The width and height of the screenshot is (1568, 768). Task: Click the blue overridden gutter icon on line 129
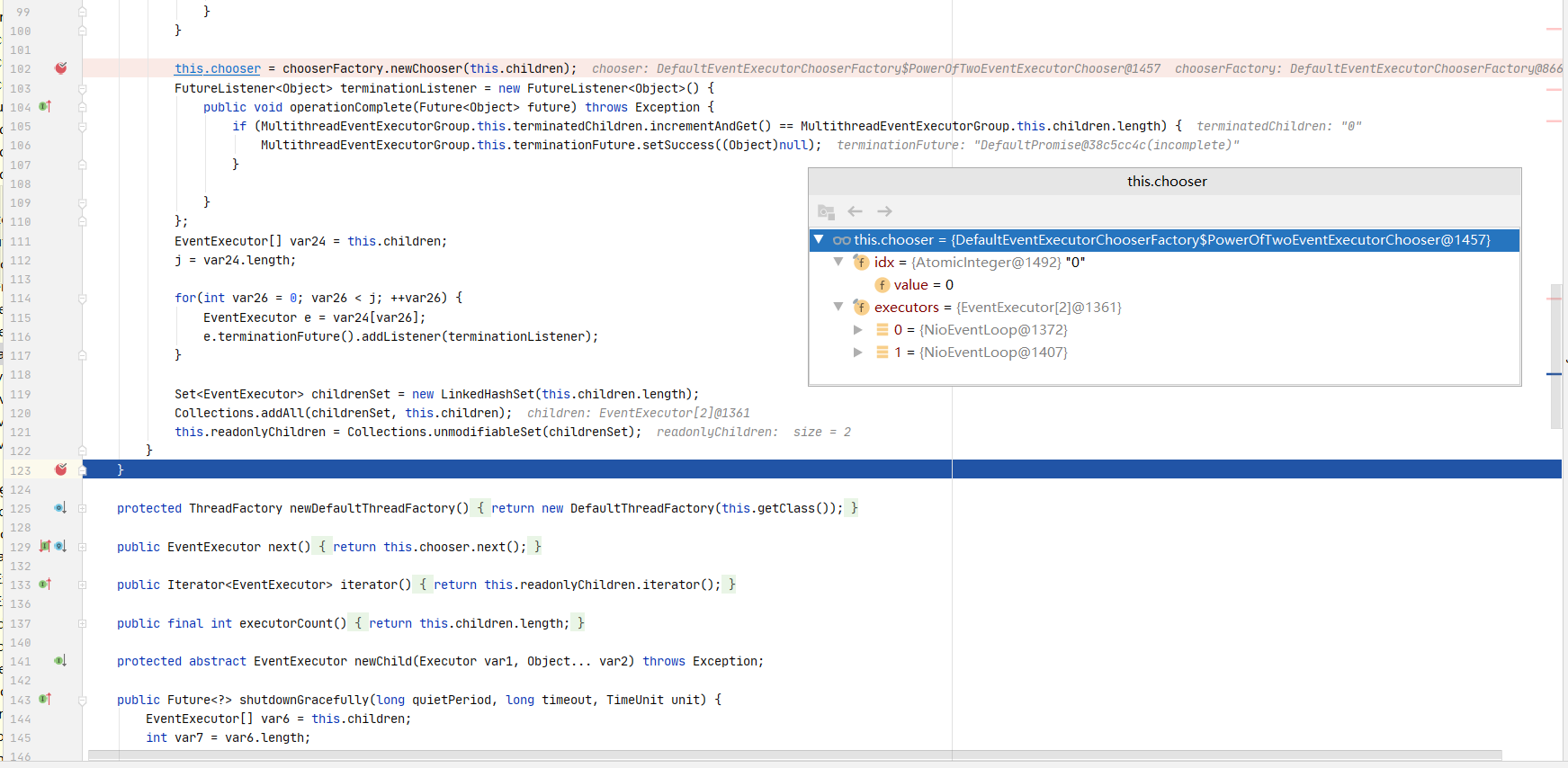pos(60,546)
